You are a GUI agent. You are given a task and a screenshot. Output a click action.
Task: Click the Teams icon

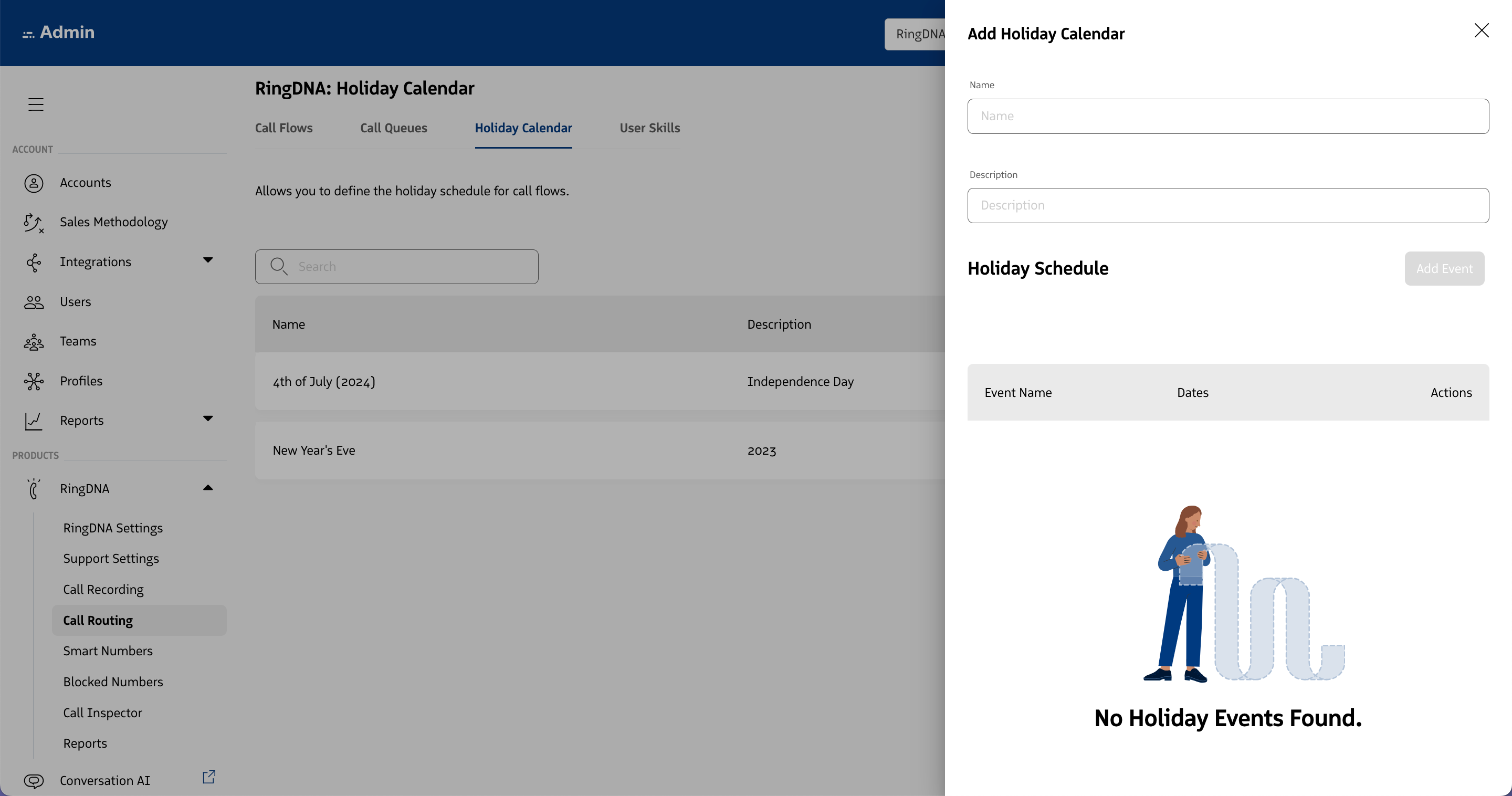click(x=34, y=342)
